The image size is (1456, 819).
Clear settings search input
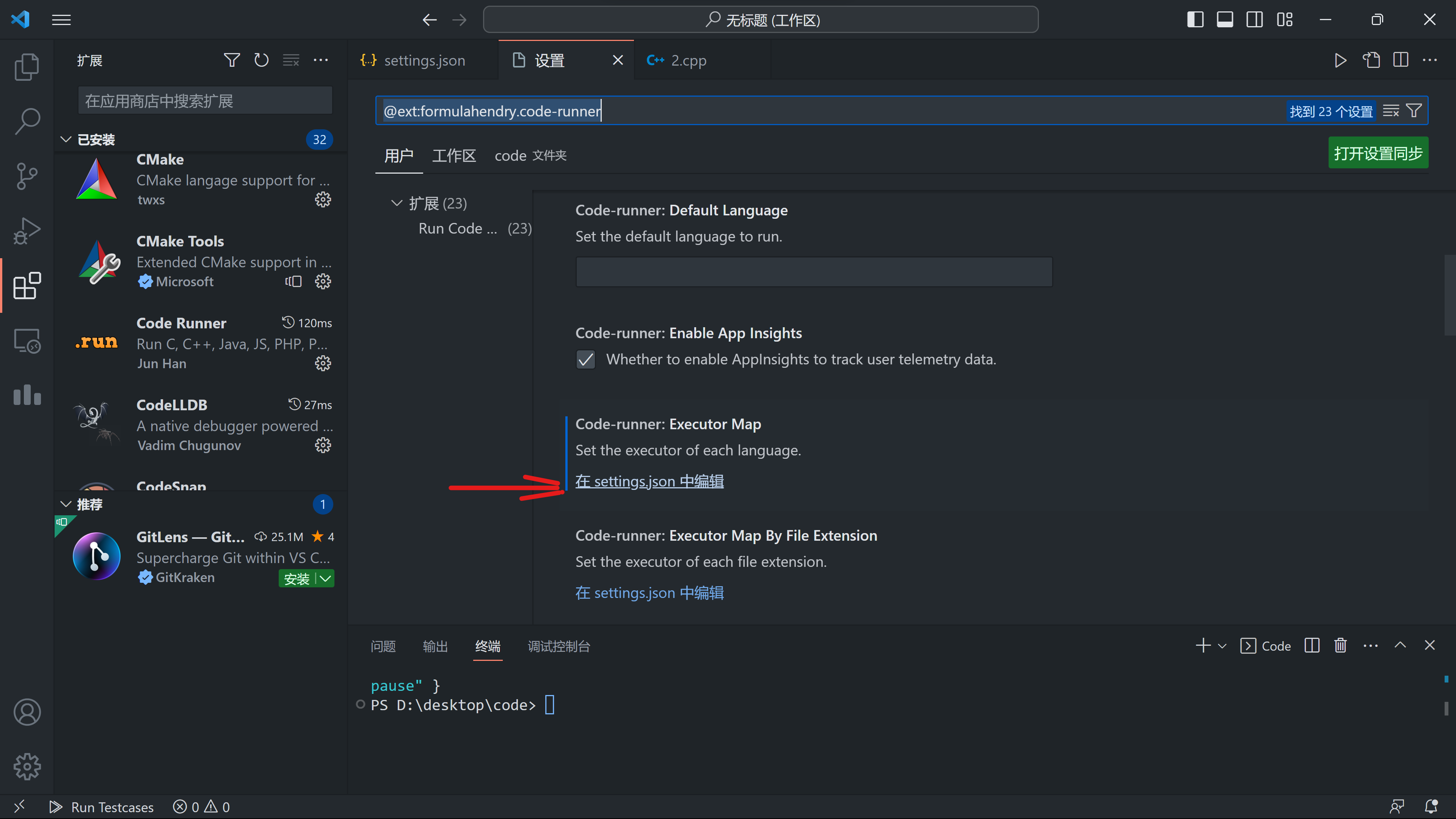pos(1390,111)
